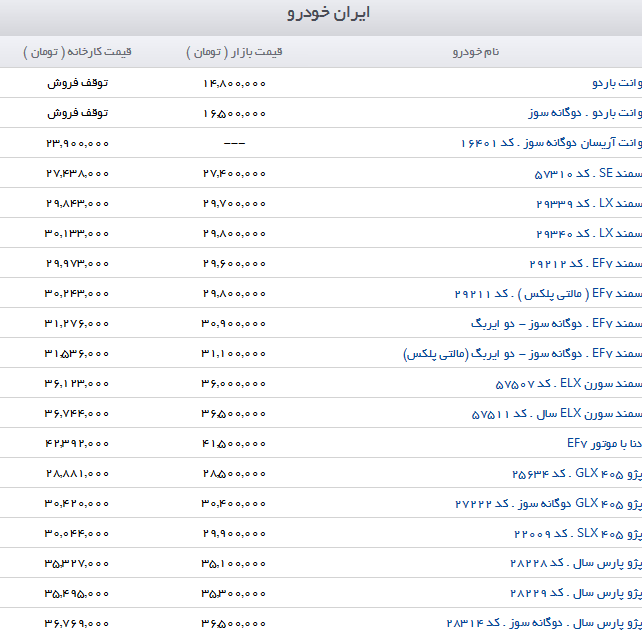Open the سمند LX . کد ۲۹۳۳۹ link
This screenshot has height=631, width=642.
(x=589, y=203)
